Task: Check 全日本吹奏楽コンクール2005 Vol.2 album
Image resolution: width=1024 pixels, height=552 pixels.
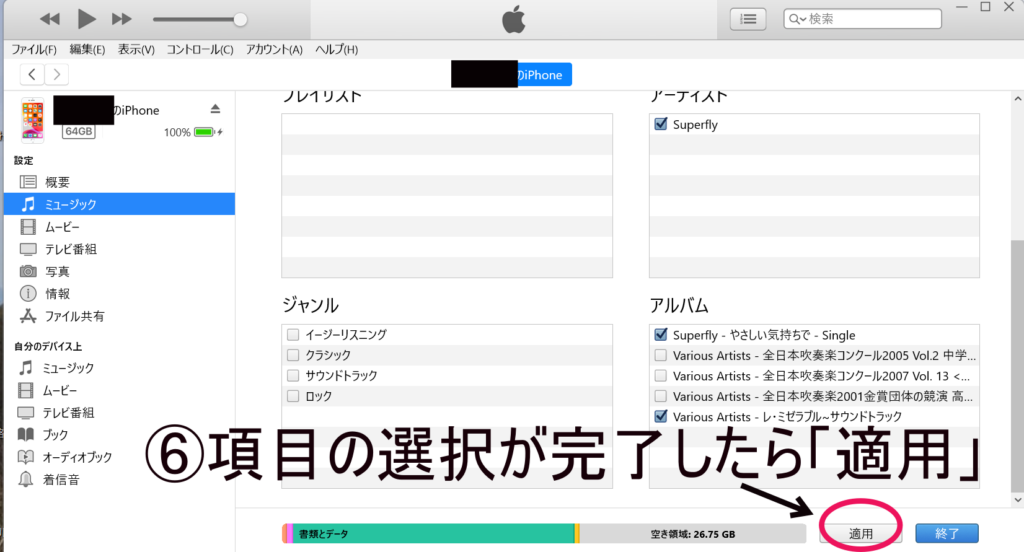Action: [660, 355]
